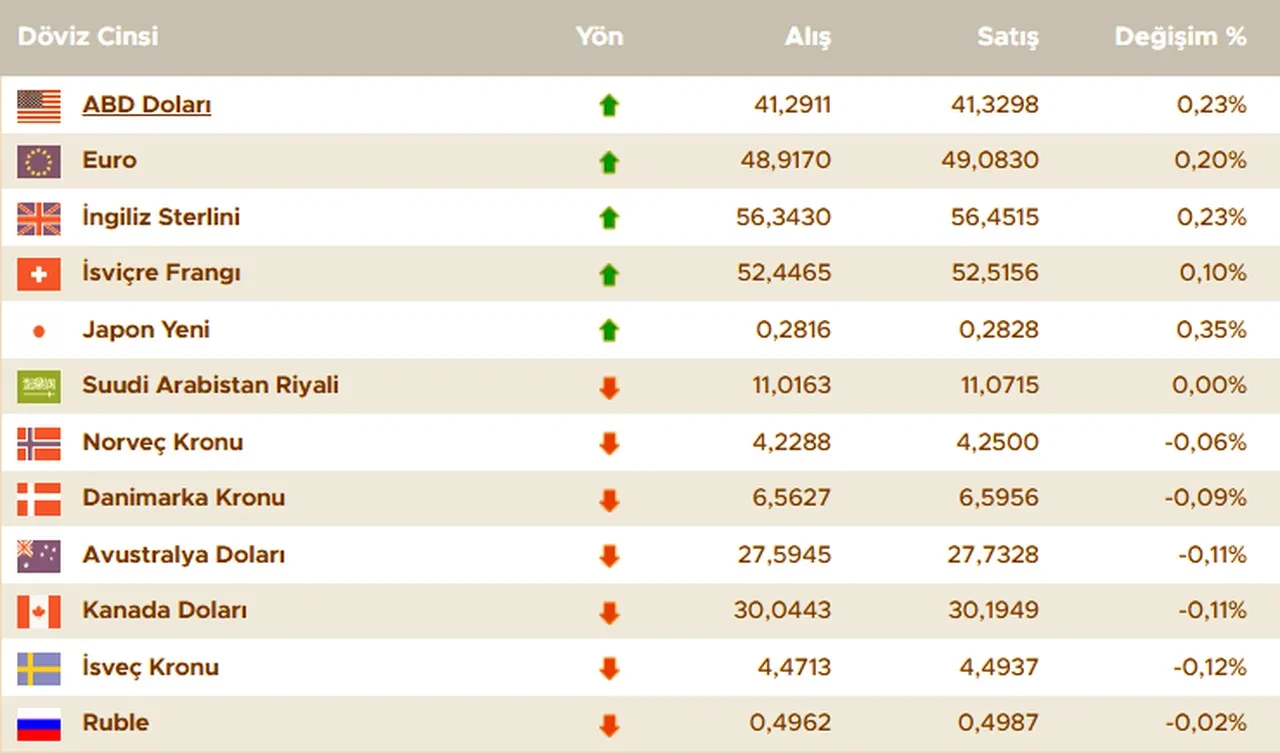Click the green up arrow for Japon Yeni
The image size is (1280, 753).
click(x=610, y=329)
